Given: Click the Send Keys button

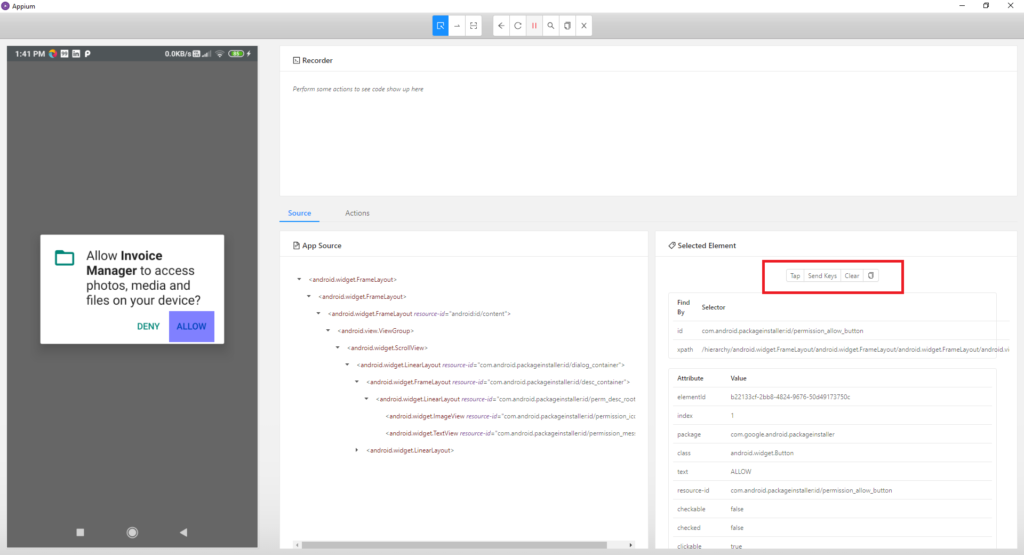Looking at the screenshot, I should point(822,276).
